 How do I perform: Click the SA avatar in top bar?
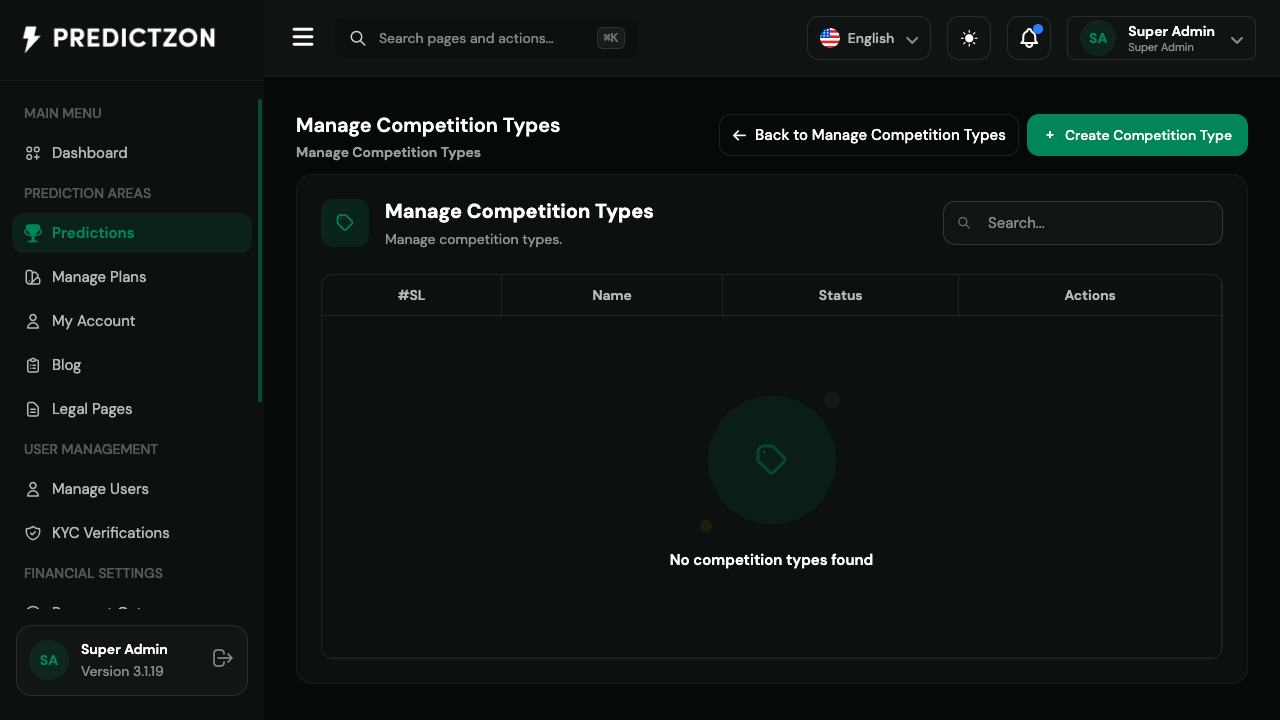click(x=1098, y=38)
